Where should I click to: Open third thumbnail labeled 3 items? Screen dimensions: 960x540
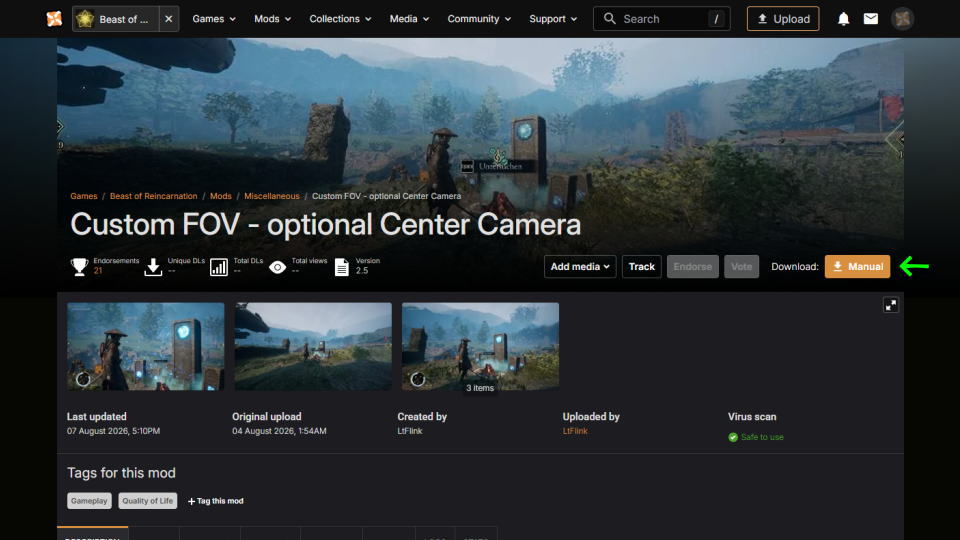pyautogui.click(x=480, y=346)
